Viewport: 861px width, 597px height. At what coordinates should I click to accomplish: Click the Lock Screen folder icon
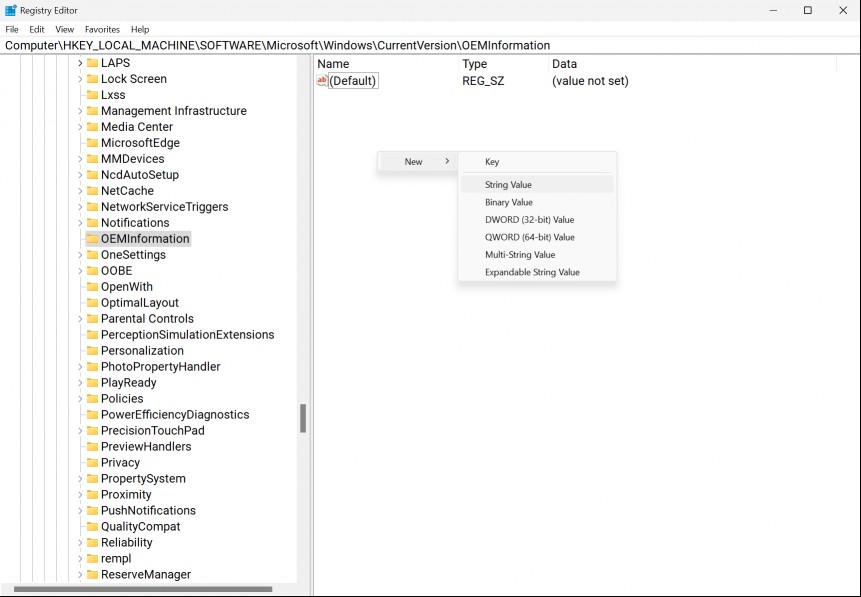pyautogui.click(x=92, y=79)
